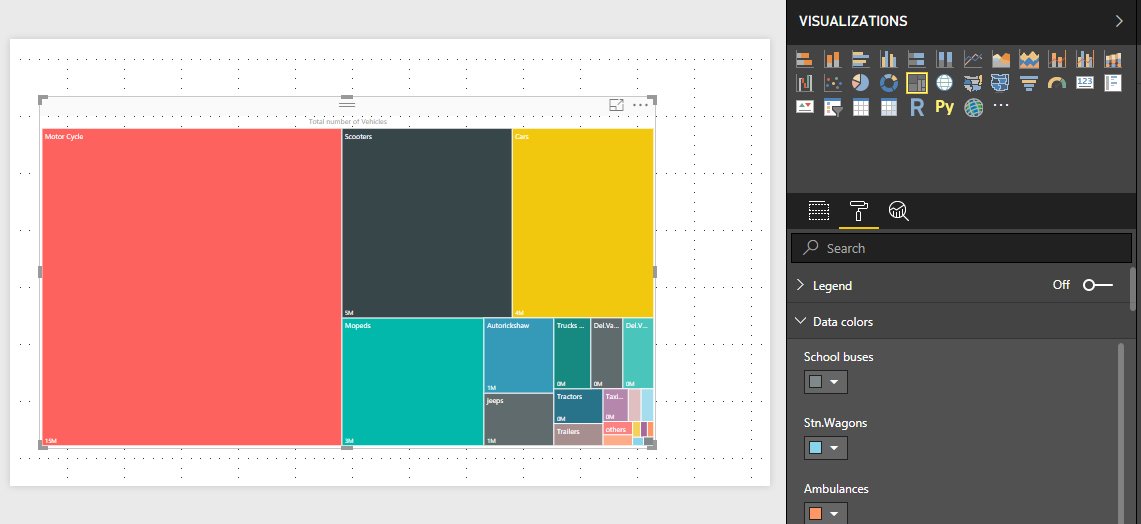Click the others treemap tile

[617, 429]
